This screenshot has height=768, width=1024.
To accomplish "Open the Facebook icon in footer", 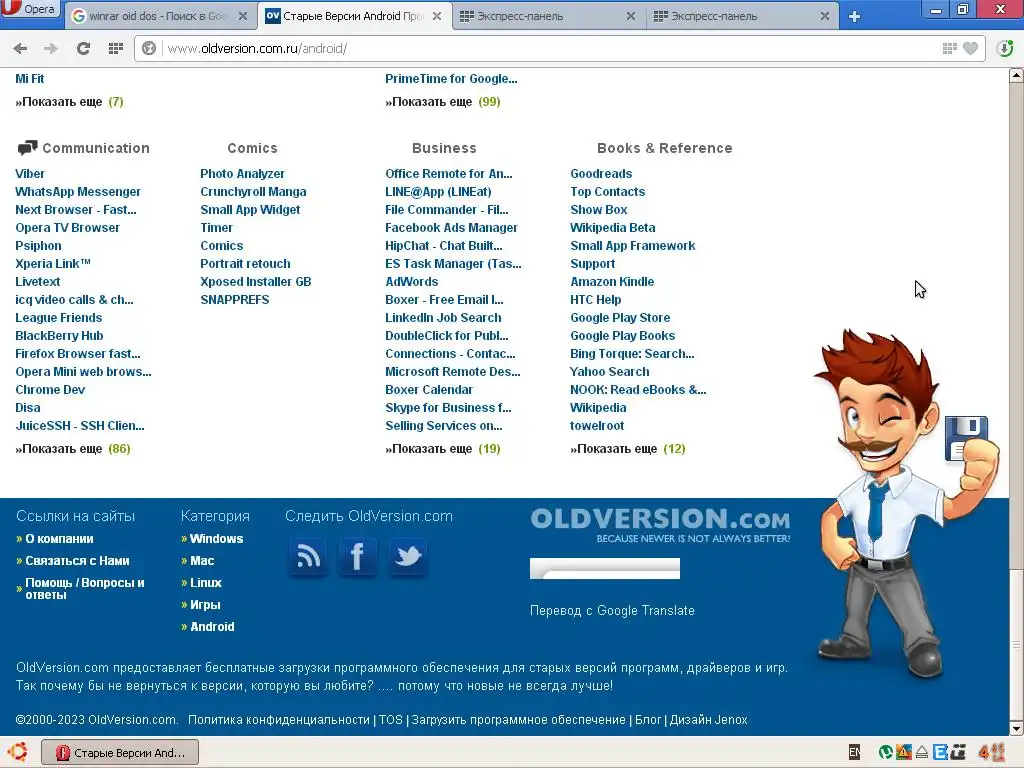I will pyautogui.click(x=357, y=557).
